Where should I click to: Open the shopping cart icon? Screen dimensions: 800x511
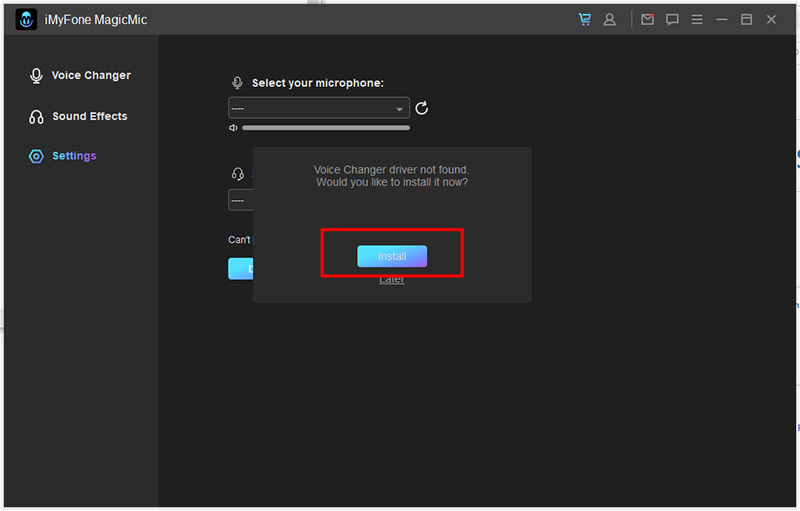[x=585, y=19]
